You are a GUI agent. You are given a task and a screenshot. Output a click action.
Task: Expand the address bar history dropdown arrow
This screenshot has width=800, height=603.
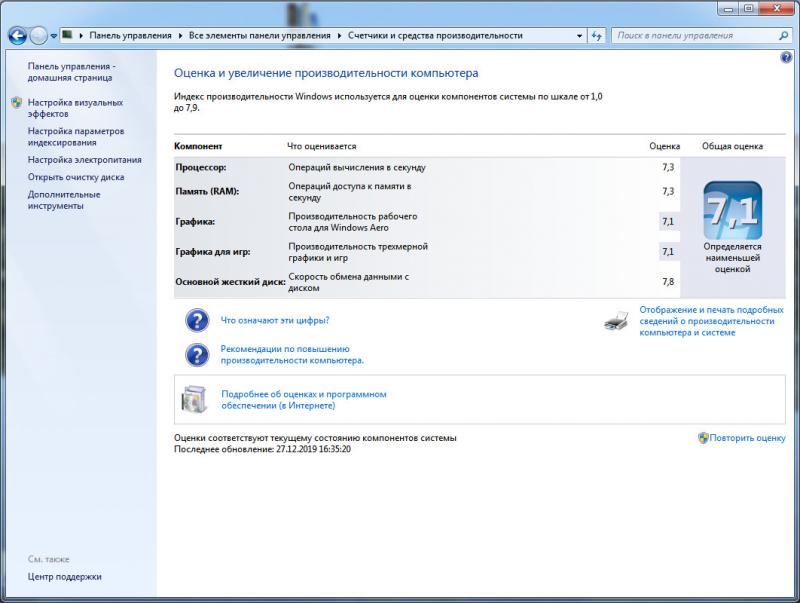click(579, 36)
